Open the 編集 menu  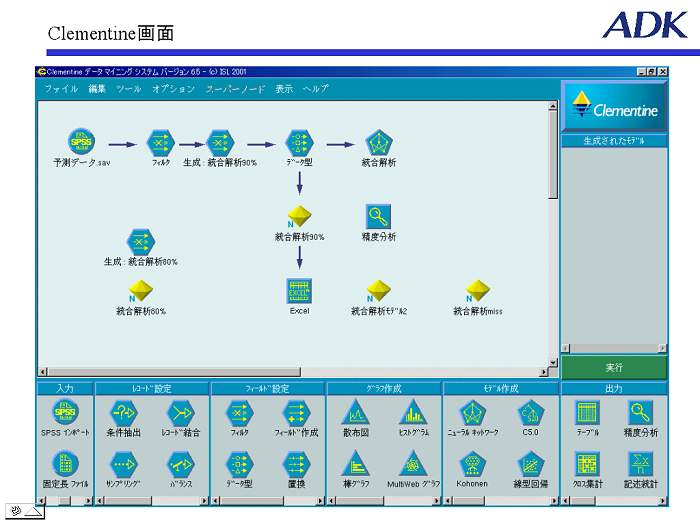pyautogui.click(x=97, y=89)
